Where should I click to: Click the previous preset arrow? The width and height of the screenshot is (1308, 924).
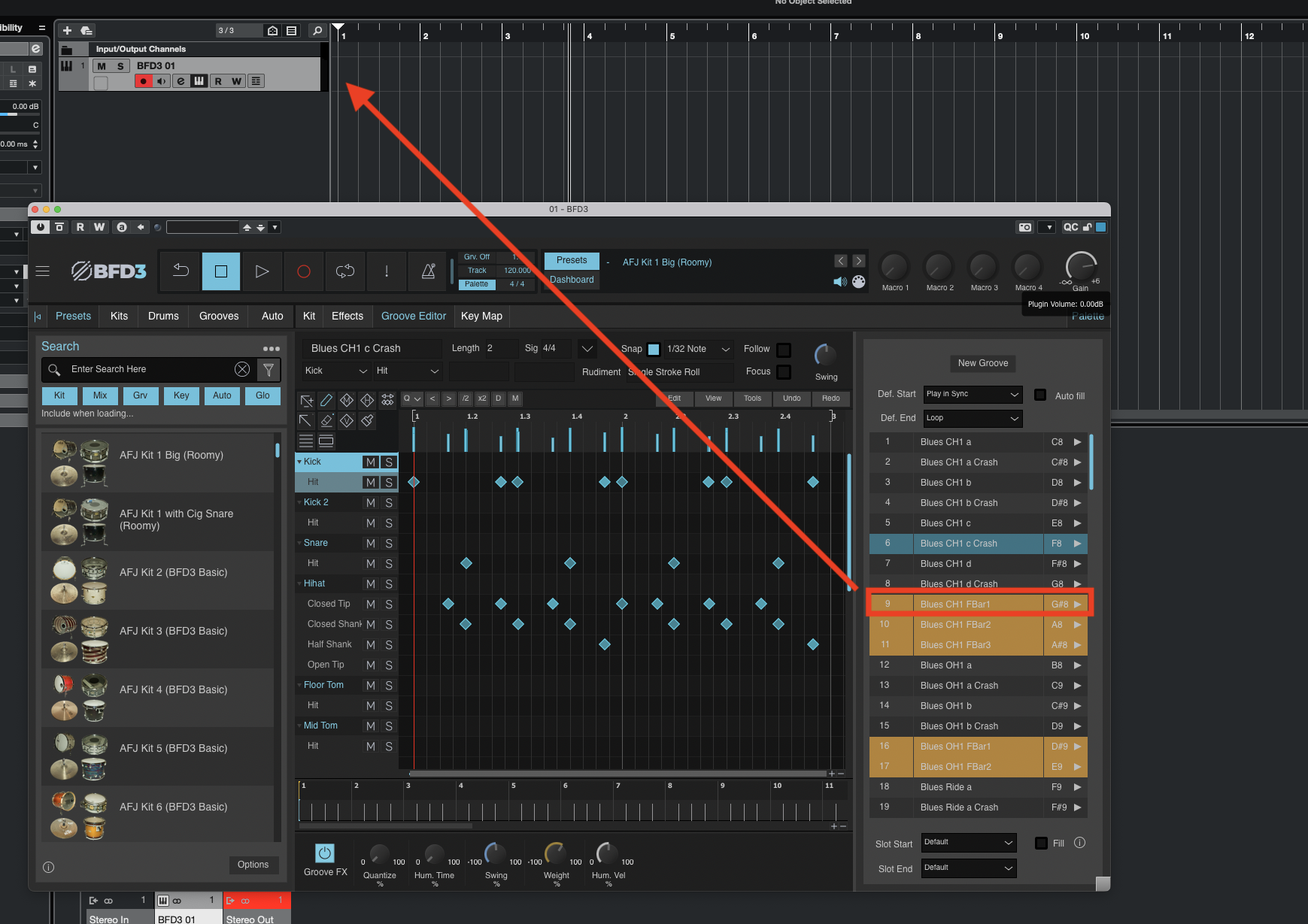(841, 261)
